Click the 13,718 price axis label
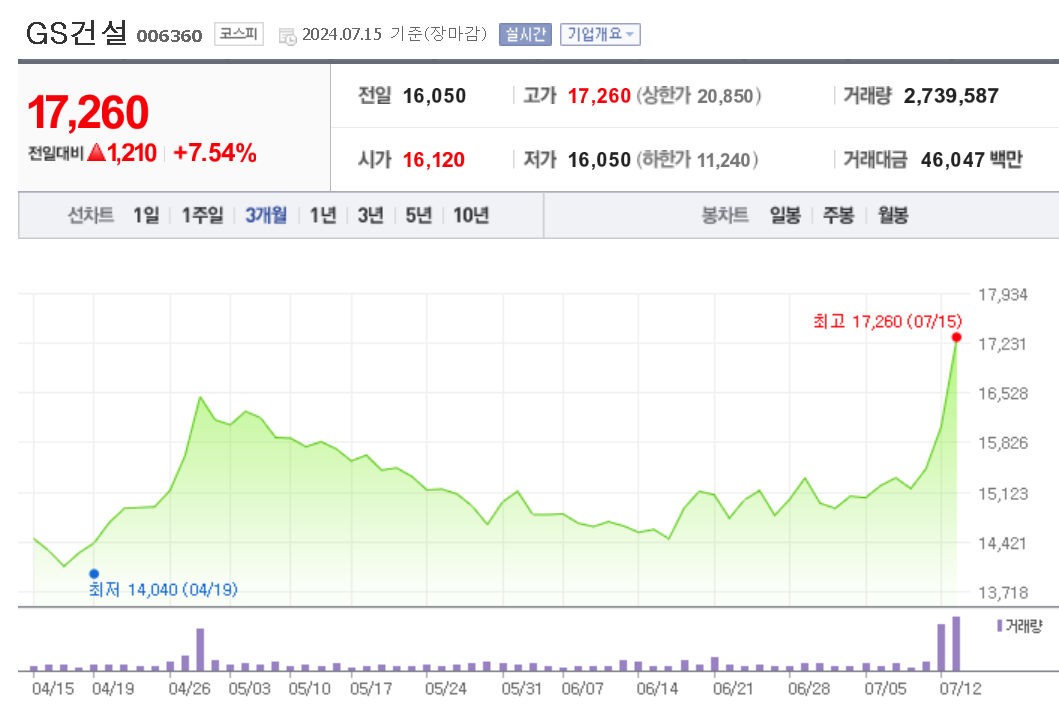The image size is (1059, 716). tap(1003, 593)
